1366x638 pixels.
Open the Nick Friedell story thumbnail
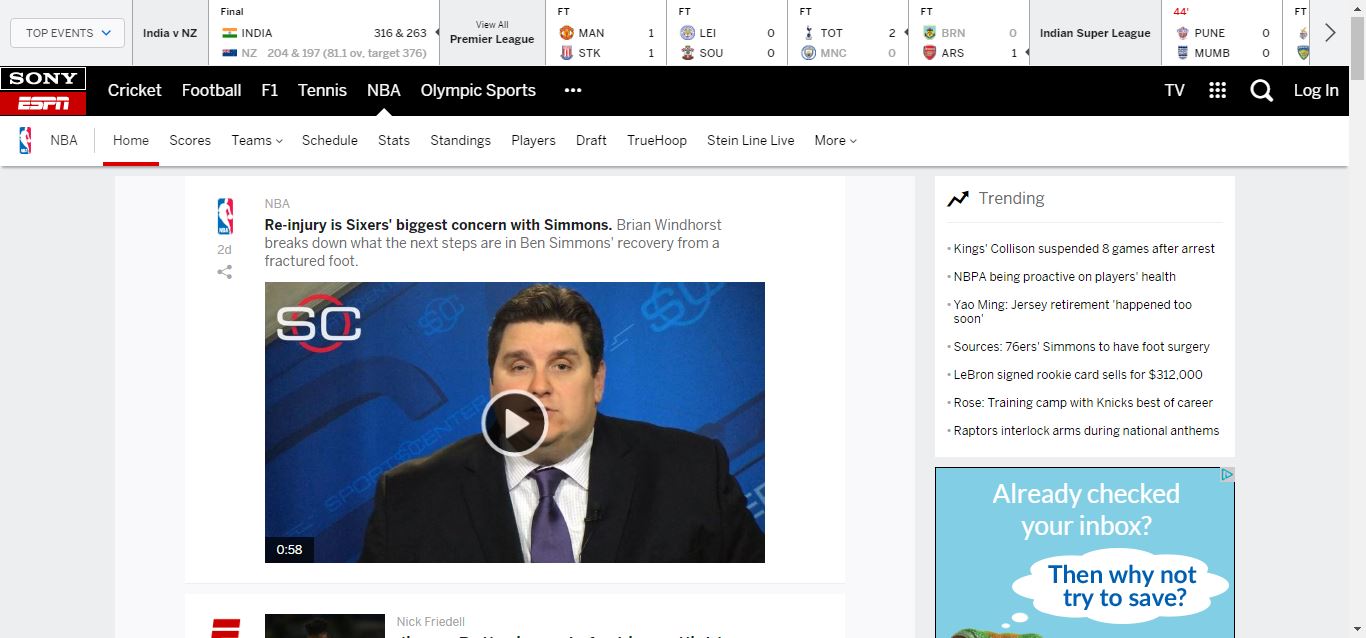click(x=325, y=626)
